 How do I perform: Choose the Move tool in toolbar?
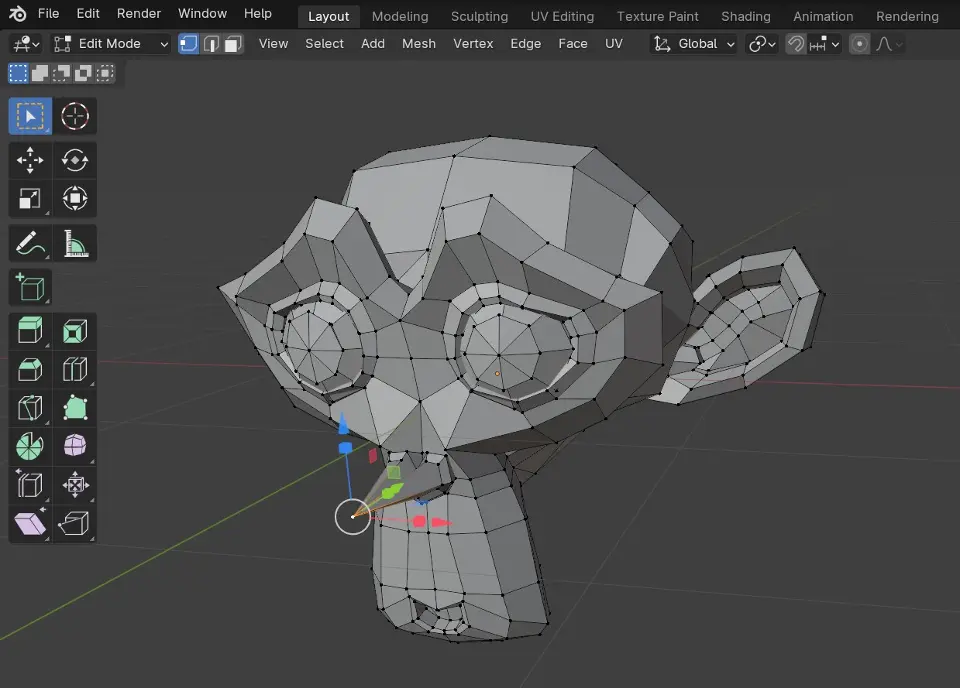(30, 161)
